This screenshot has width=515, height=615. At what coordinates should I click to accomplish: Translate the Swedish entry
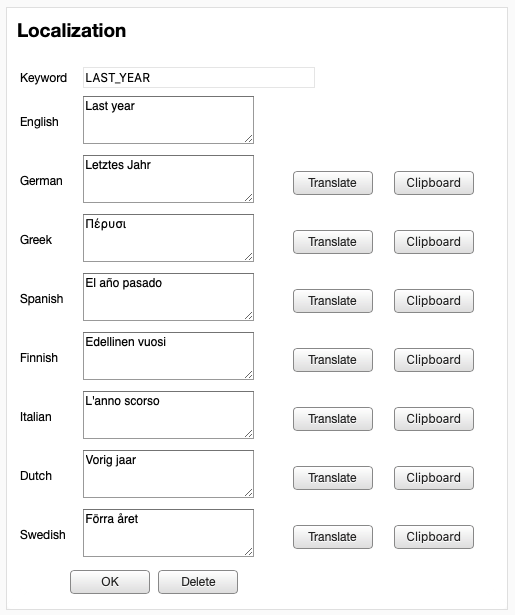tap(333, 537)
